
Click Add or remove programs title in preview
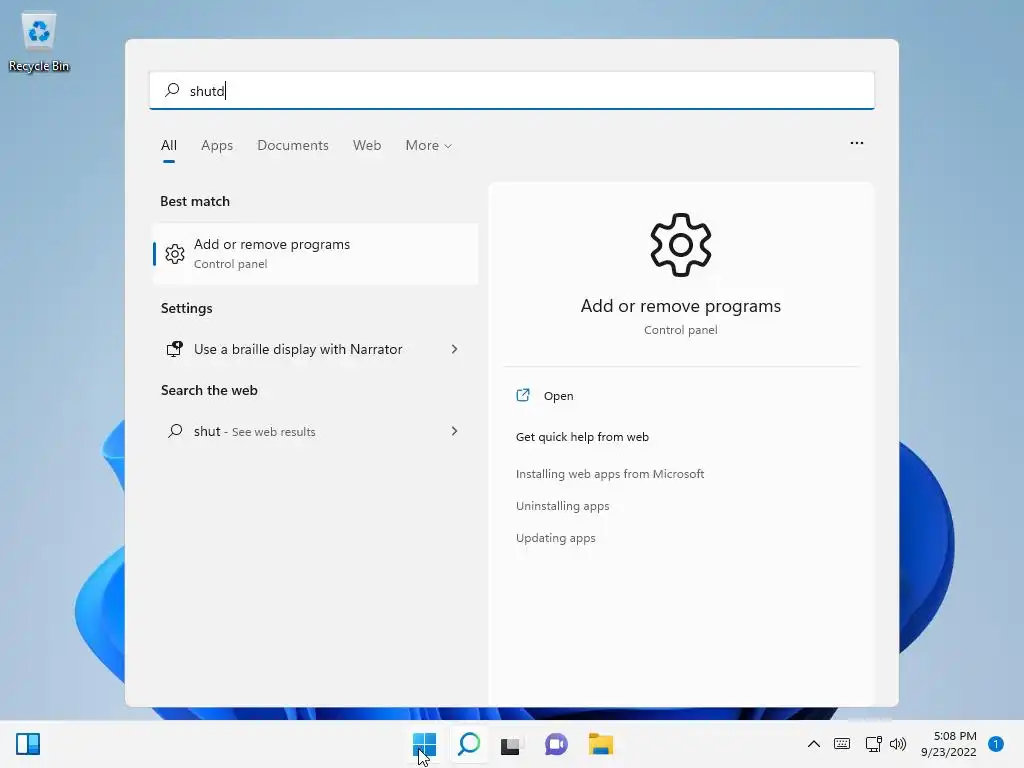click(x=680, y=306)
